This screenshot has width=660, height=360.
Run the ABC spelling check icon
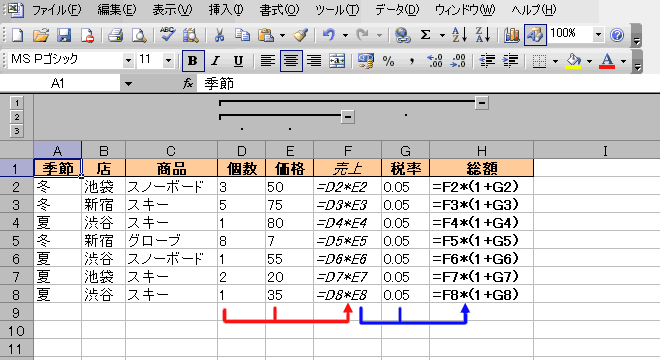click(x=168, y=35)
